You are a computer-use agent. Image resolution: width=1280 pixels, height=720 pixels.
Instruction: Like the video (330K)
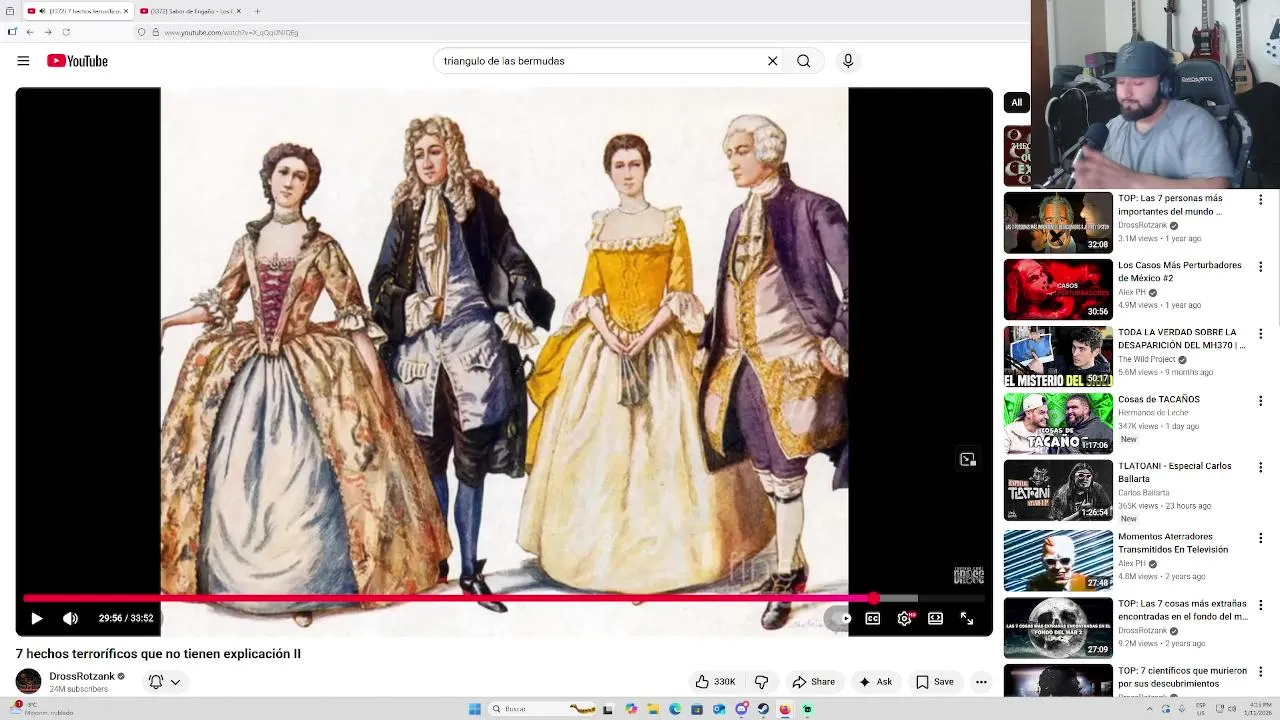(x=716, y=681)
